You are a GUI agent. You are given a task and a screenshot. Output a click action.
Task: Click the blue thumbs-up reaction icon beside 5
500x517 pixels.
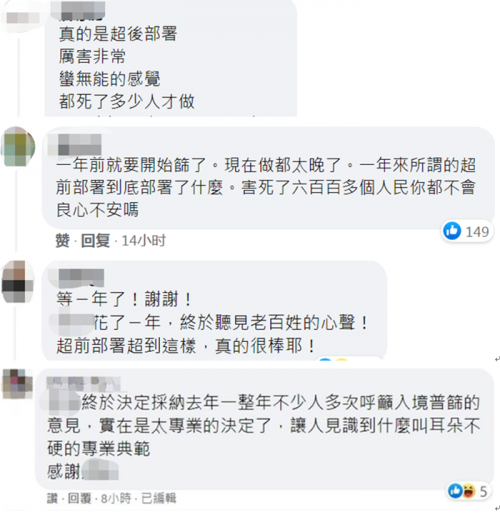[x=455, y=491]
